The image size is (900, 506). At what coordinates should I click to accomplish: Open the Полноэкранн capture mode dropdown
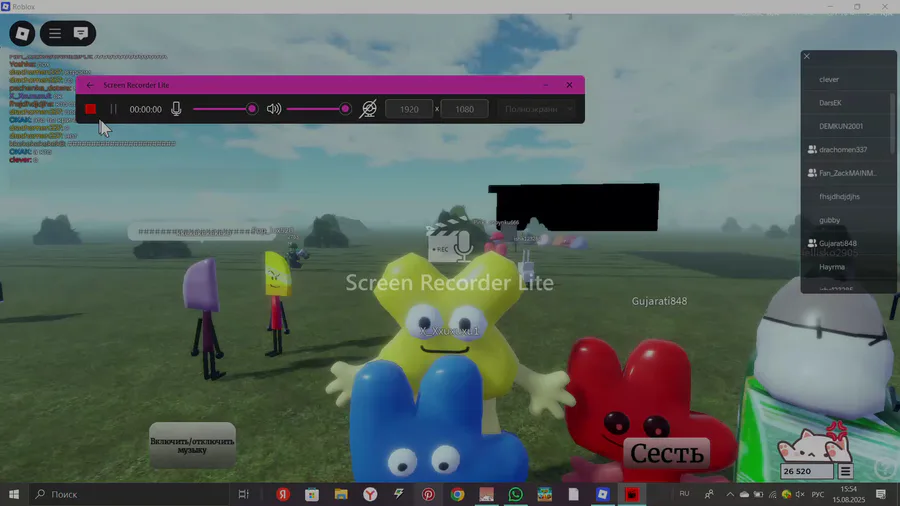[x=538, y=109]
